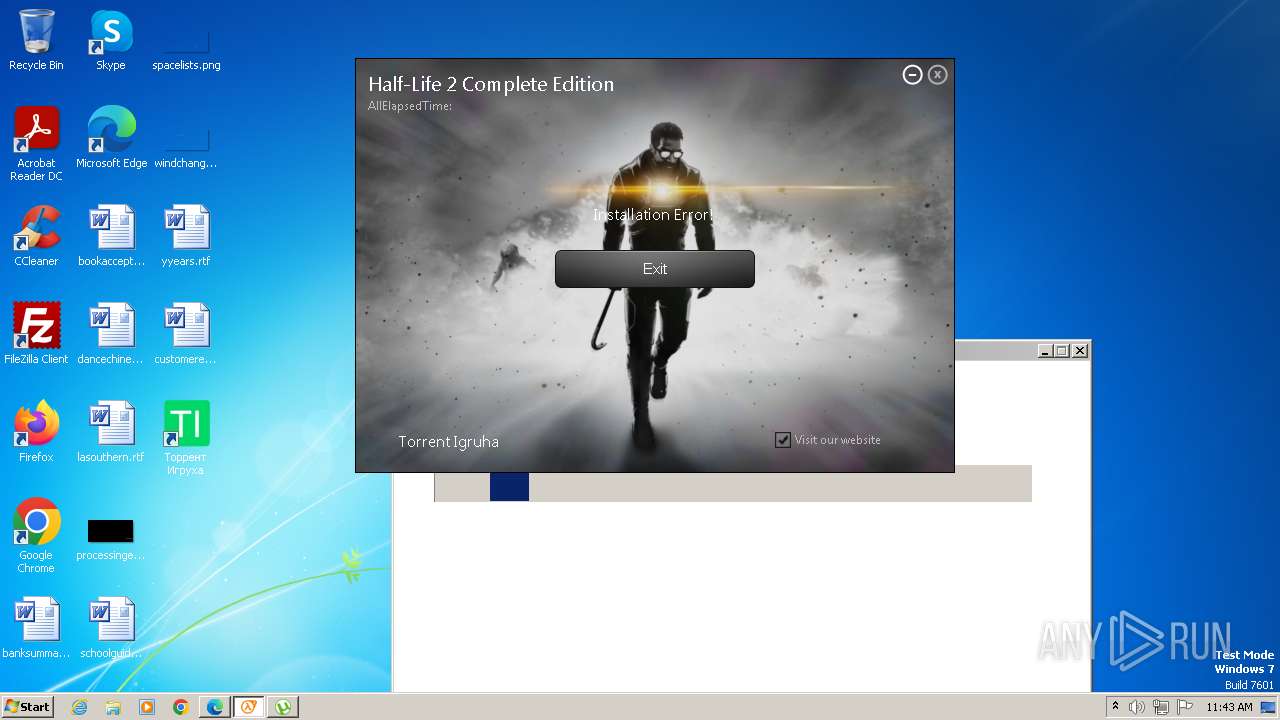Image resolution: width=1280 pixels, height=720 pixels.
Task: Open the volume control tray icon
Action: (x=1137, y=707)
